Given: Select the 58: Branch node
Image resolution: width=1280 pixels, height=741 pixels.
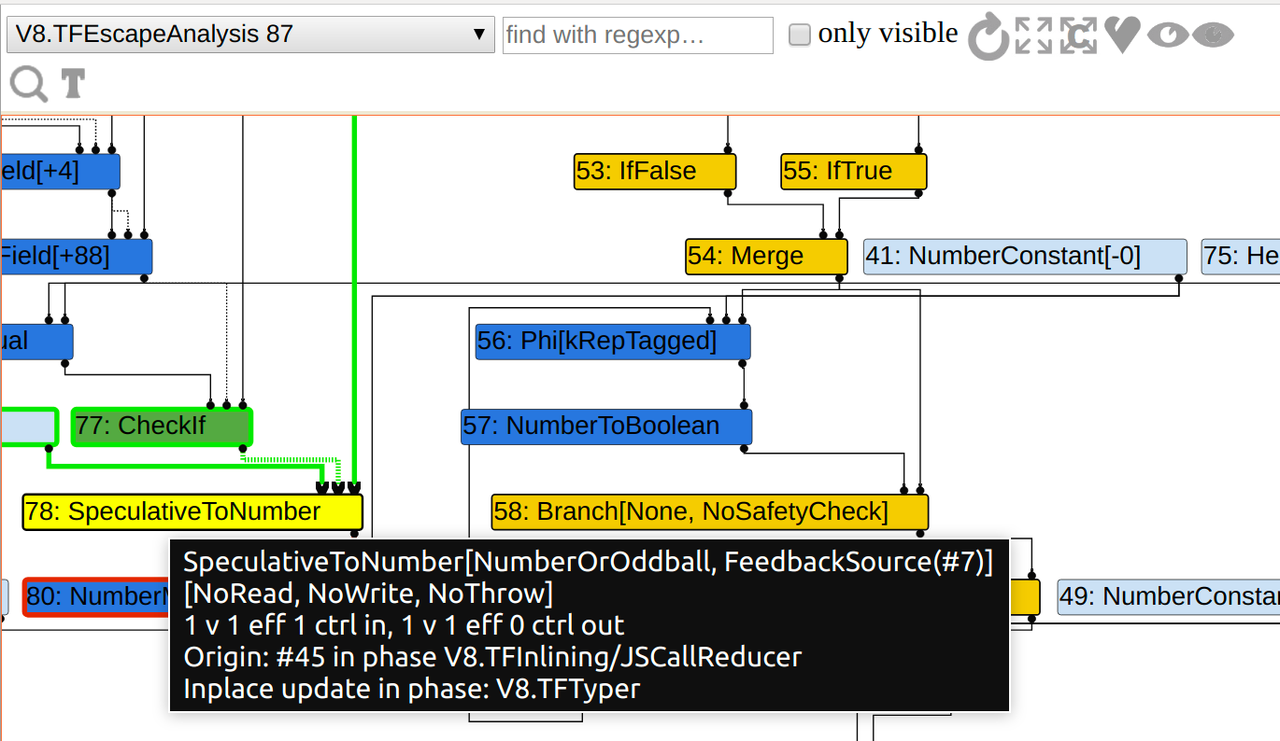Looking at the screenshot, I should tap(709, 512).
